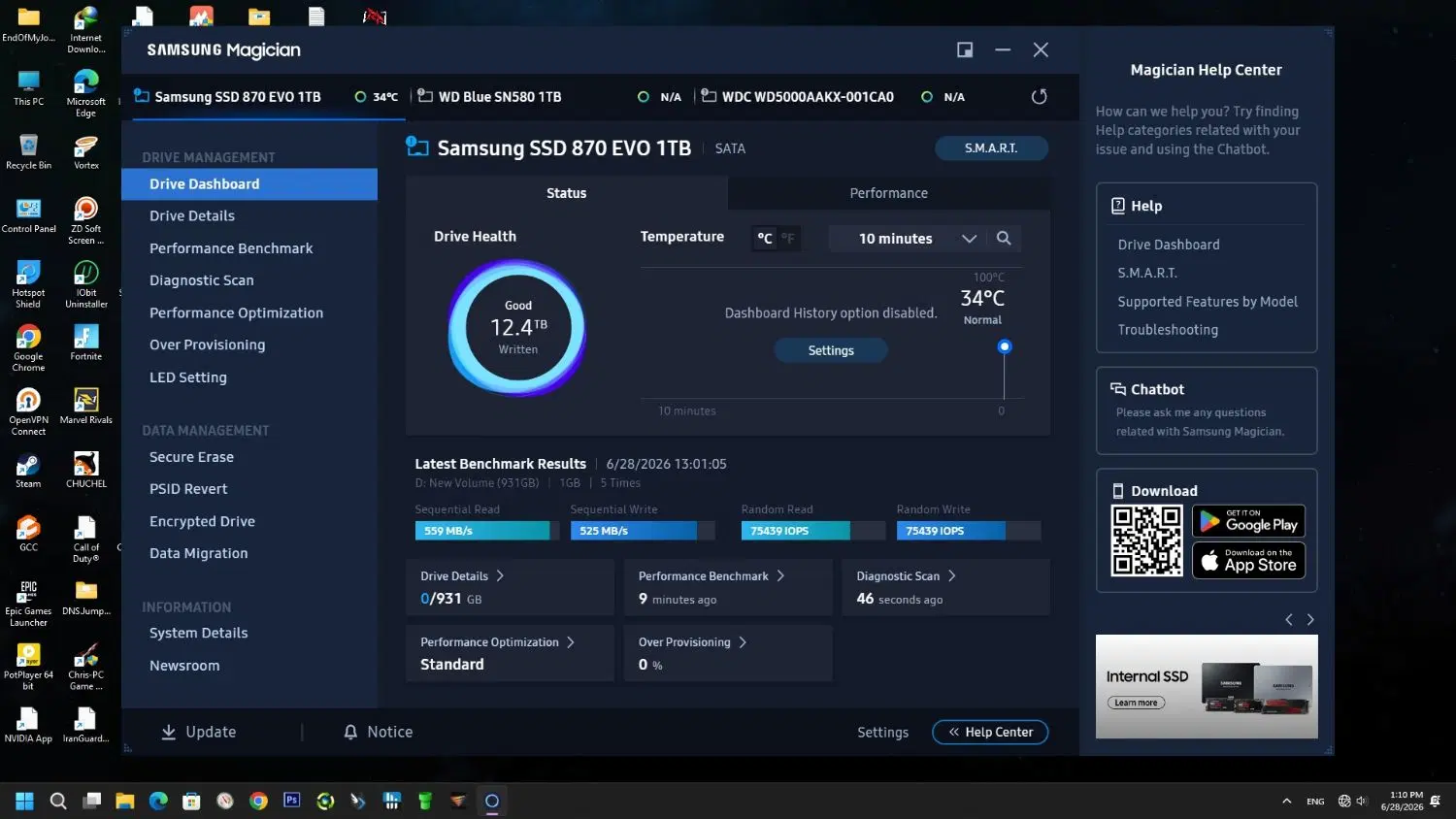Click the S.M.A.R.T. button
Screen dimensions: 1456x819
click(x=991, y=148)
